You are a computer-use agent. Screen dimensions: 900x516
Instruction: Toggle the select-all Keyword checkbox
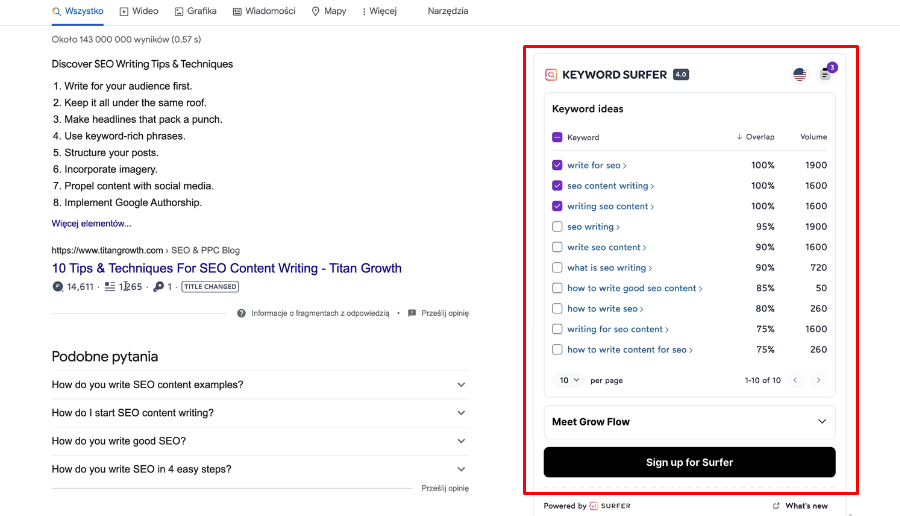[x=557, y=137]
